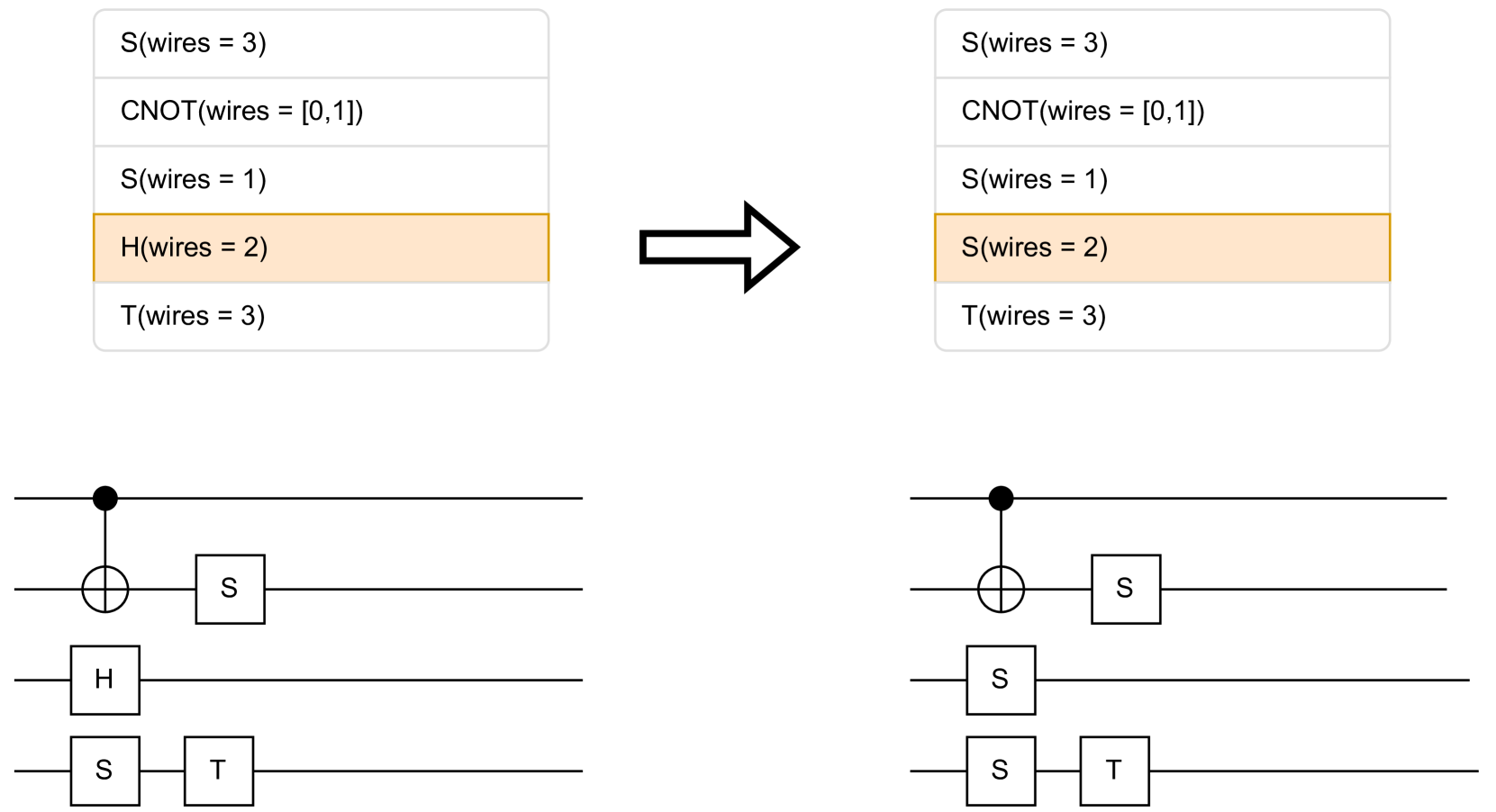Click the H gate box in the left circuit
This screenshot has height=812, width=1496.
click(104, 680)
